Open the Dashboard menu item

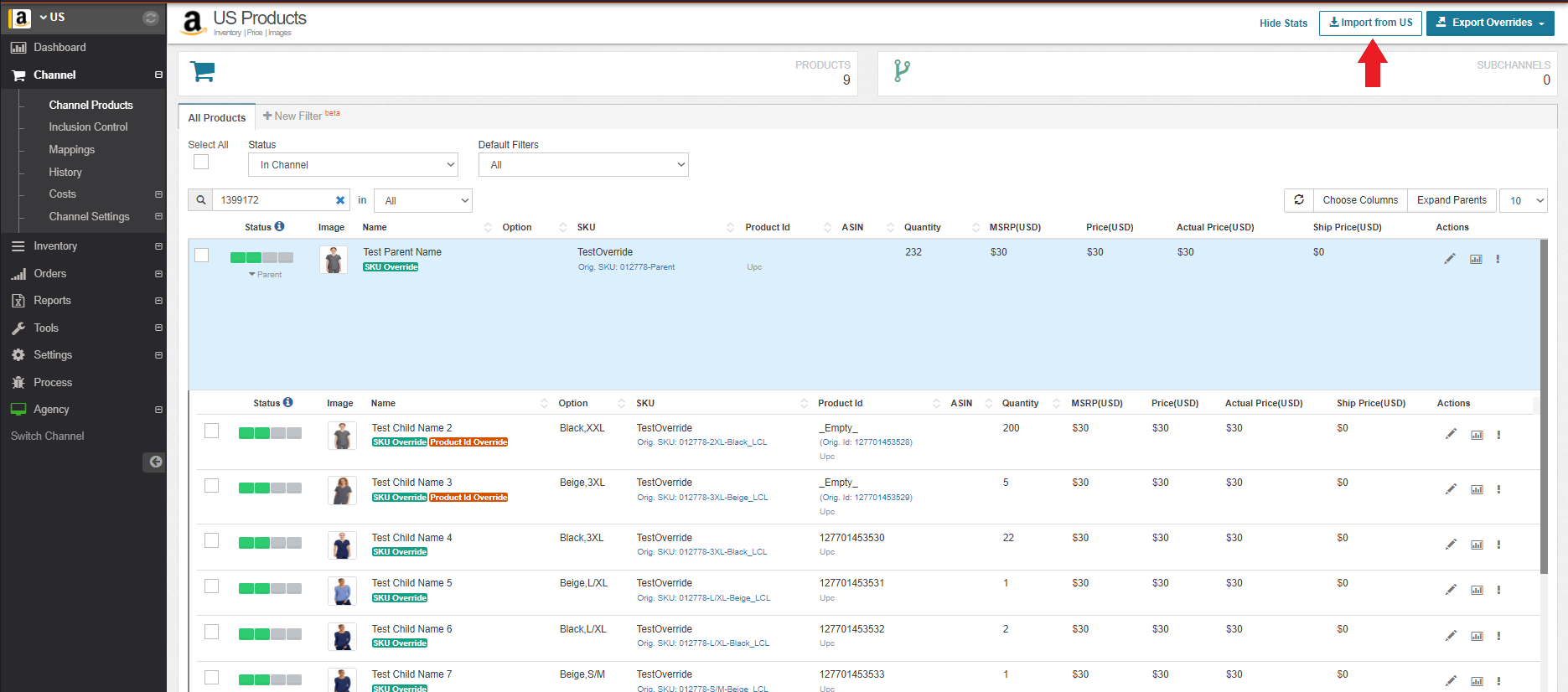pyautogui.click(x=60, y=48)
